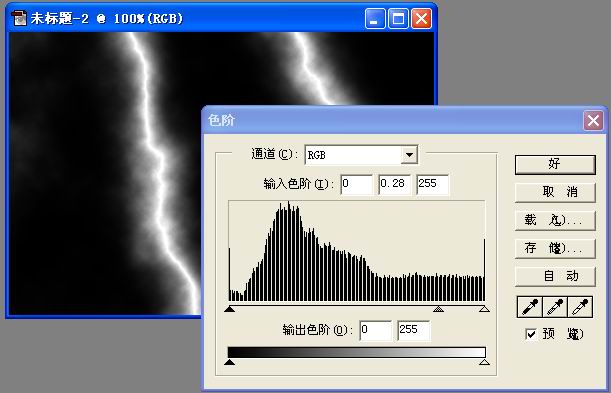Click the 自动 auto button
The width and height of the screenshot is (611, 393).
[555, 277]
